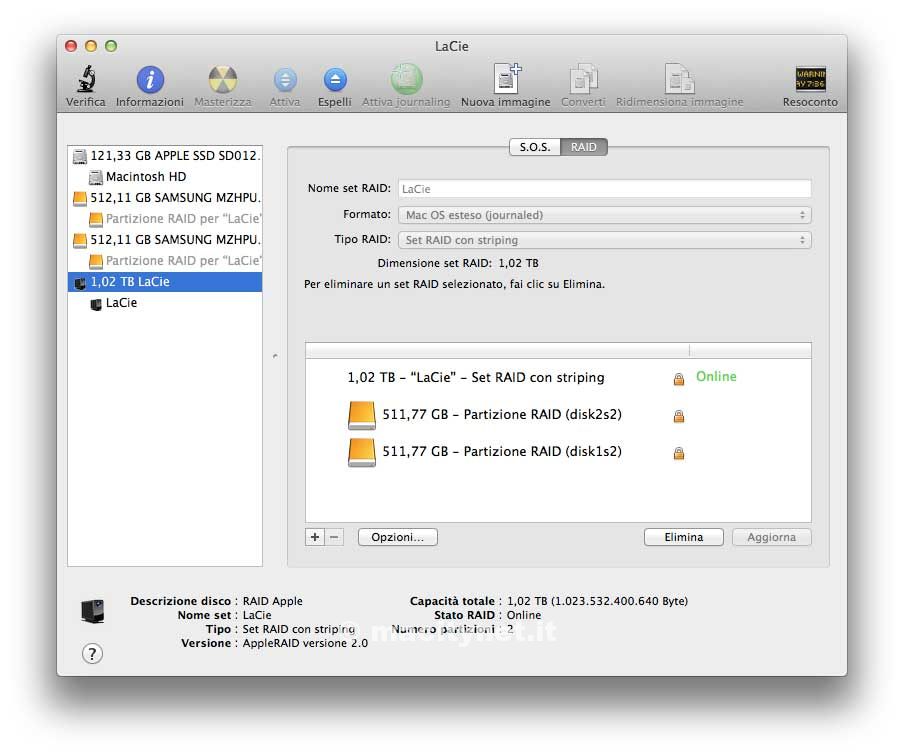Open the Tipo RAID dropdown

pos(604,240)
